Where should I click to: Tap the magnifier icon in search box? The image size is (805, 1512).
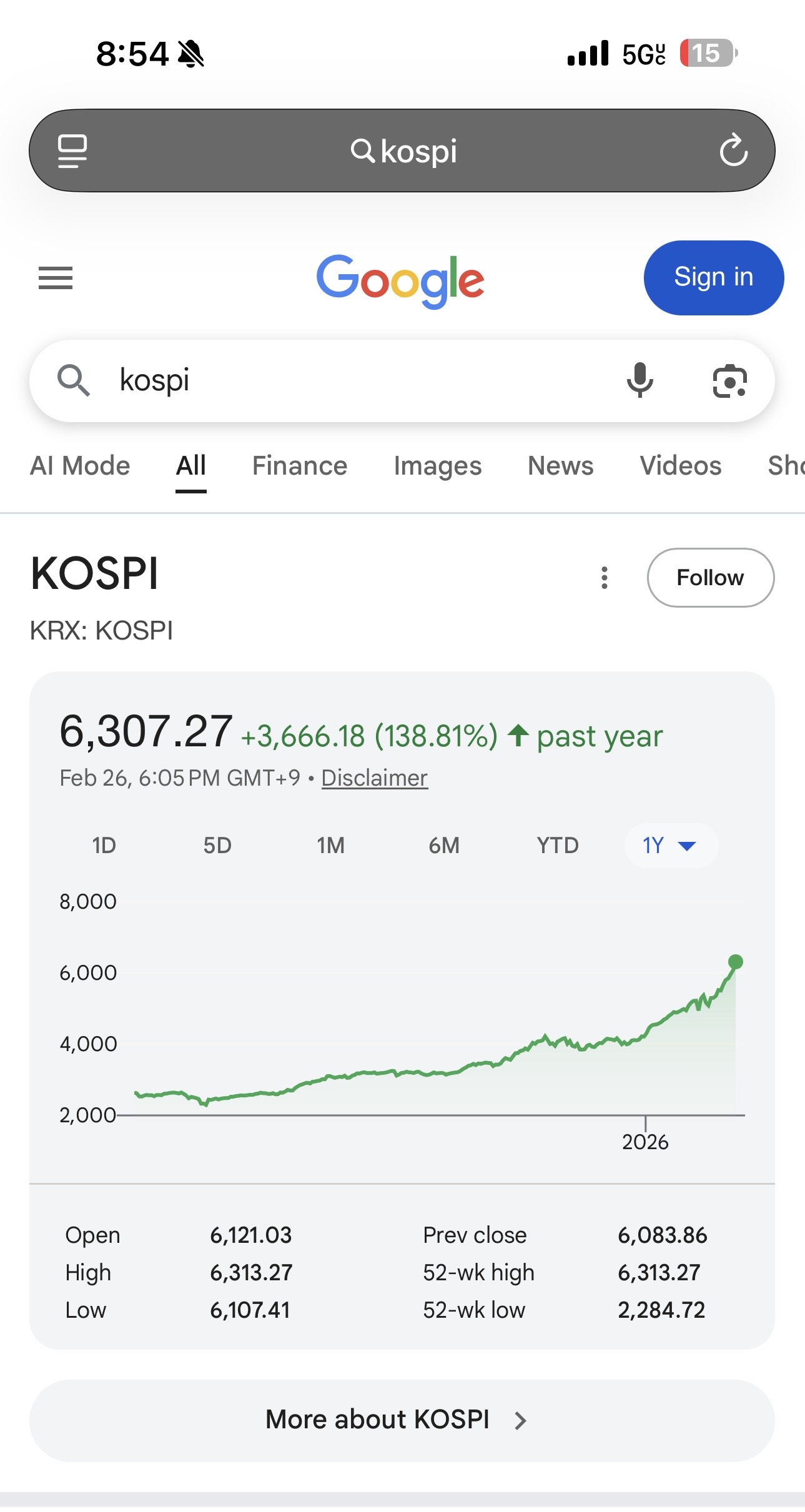pyautogui.click(x=74, y=380)
